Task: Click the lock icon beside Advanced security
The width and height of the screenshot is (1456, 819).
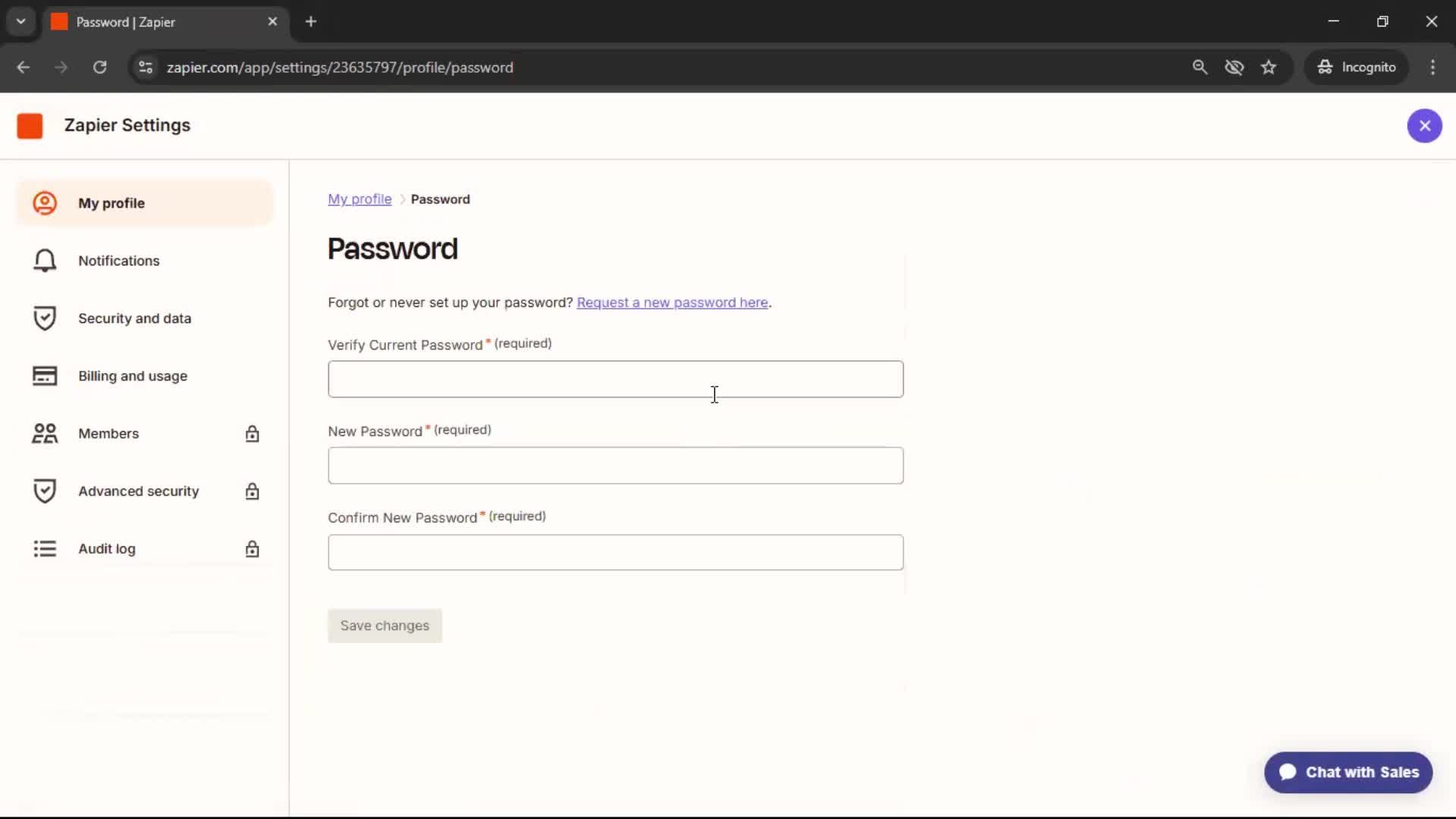Action: (x=252, y=491)
